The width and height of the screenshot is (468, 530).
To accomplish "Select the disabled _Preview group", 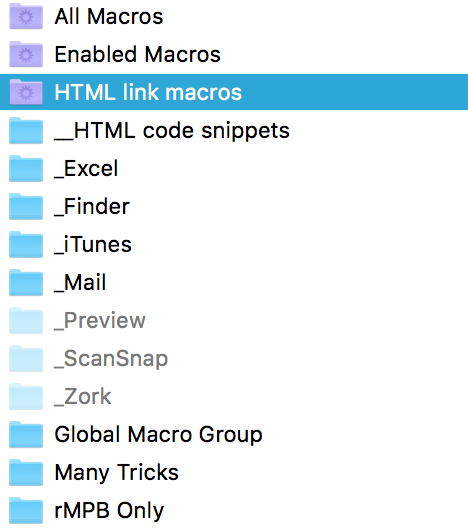I will tap(234, 320).
